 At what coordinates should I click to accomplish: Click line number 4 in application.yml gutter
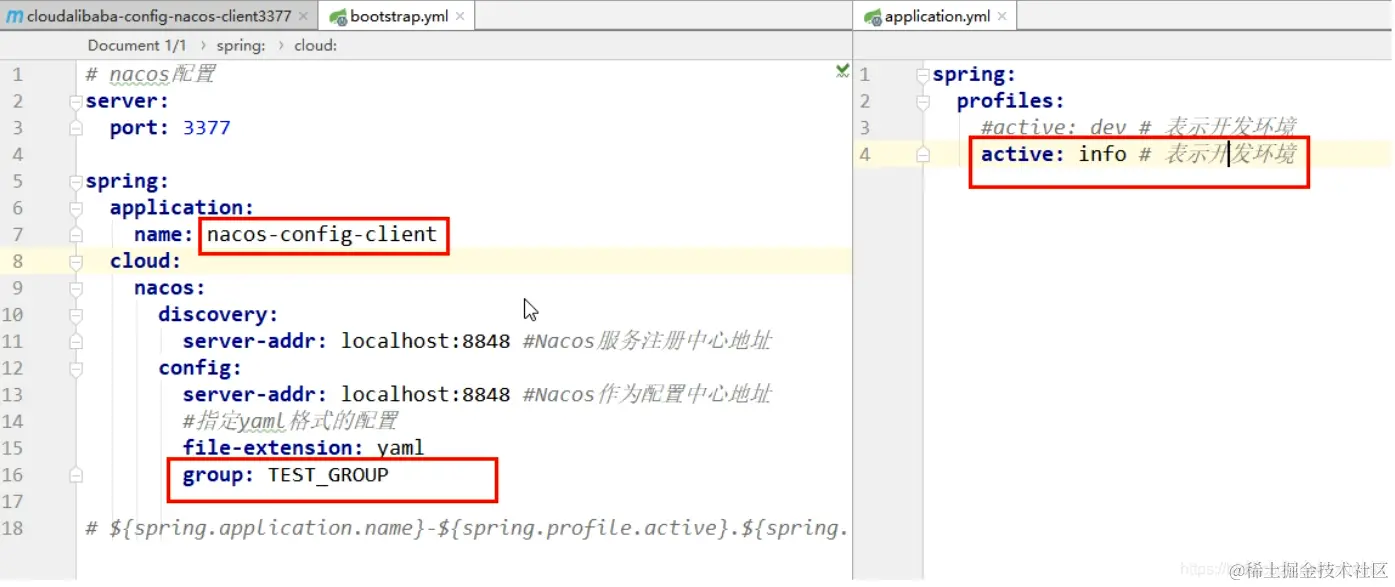(x=865, y=154)
